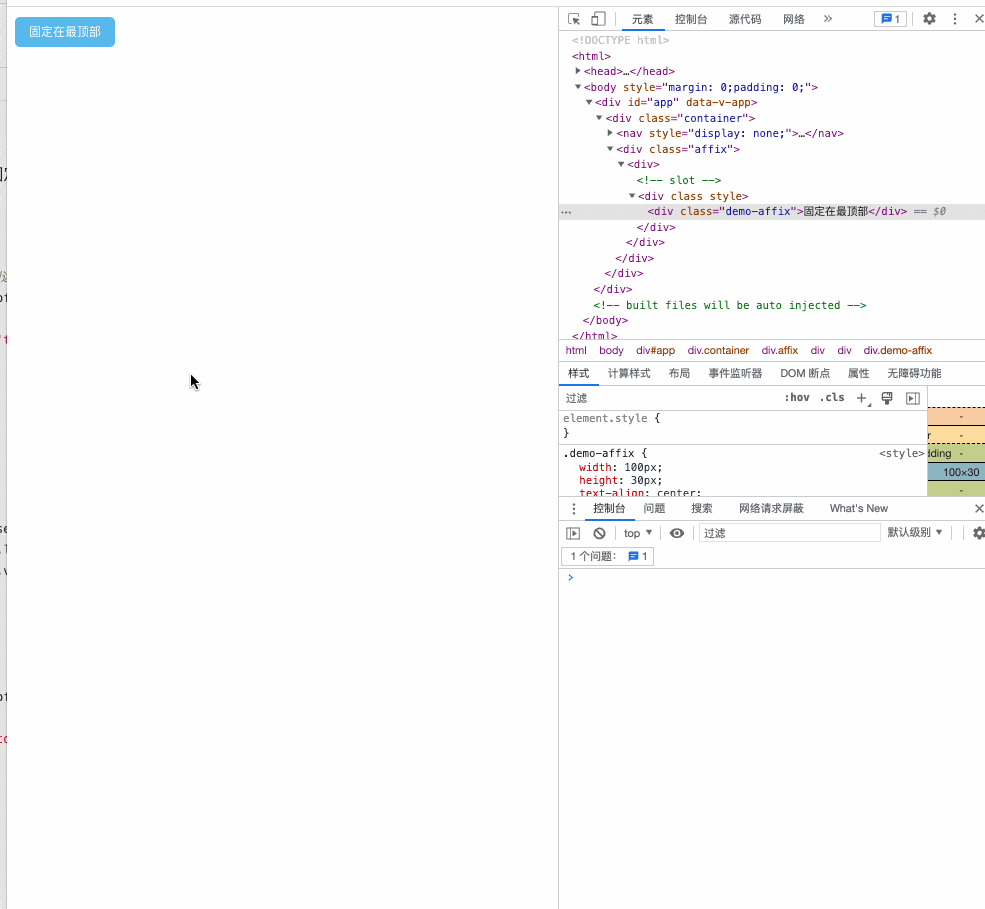985x909 pixels.
Task: Activate the inspect element picker icon
Action: (x=574, y=19)
